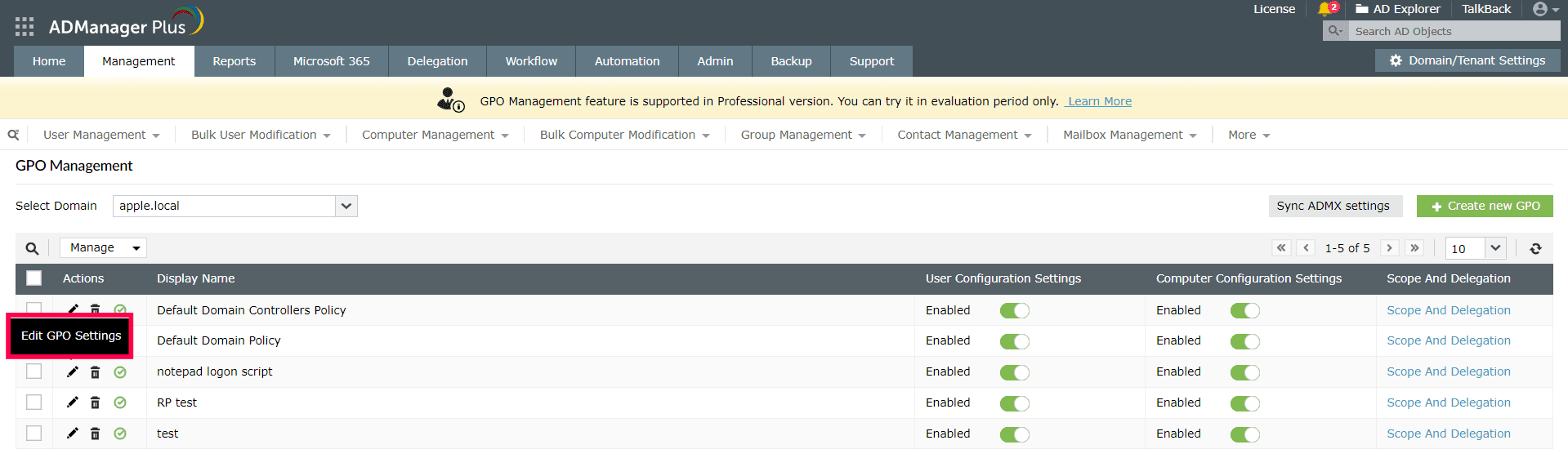Select the checkbox for test GPO
Viewport: 1568px width, 467px height.
pyautogui.click(x=34, y=434)
